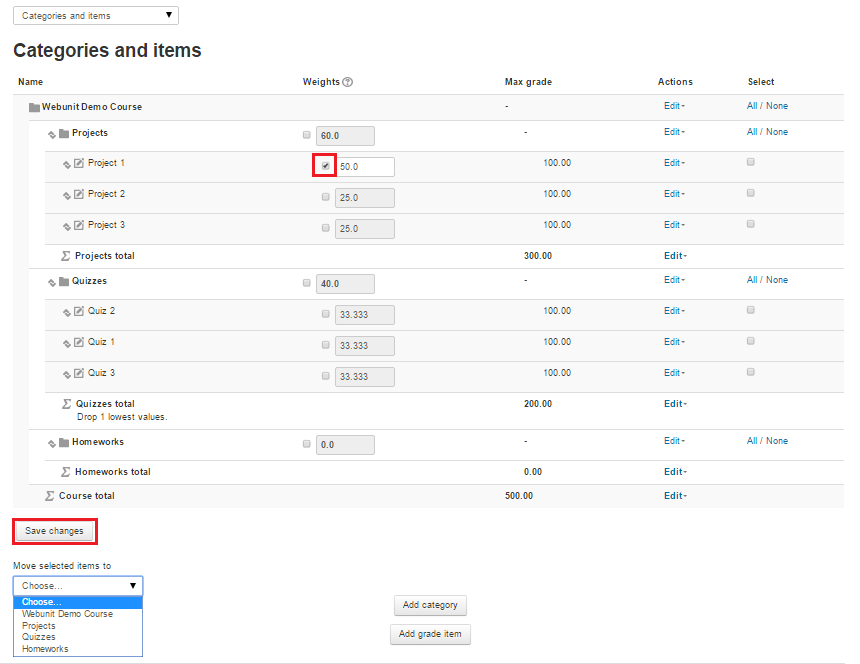
Task: Uncheck the Project 1 weight override checkbox
Action: 326,166
